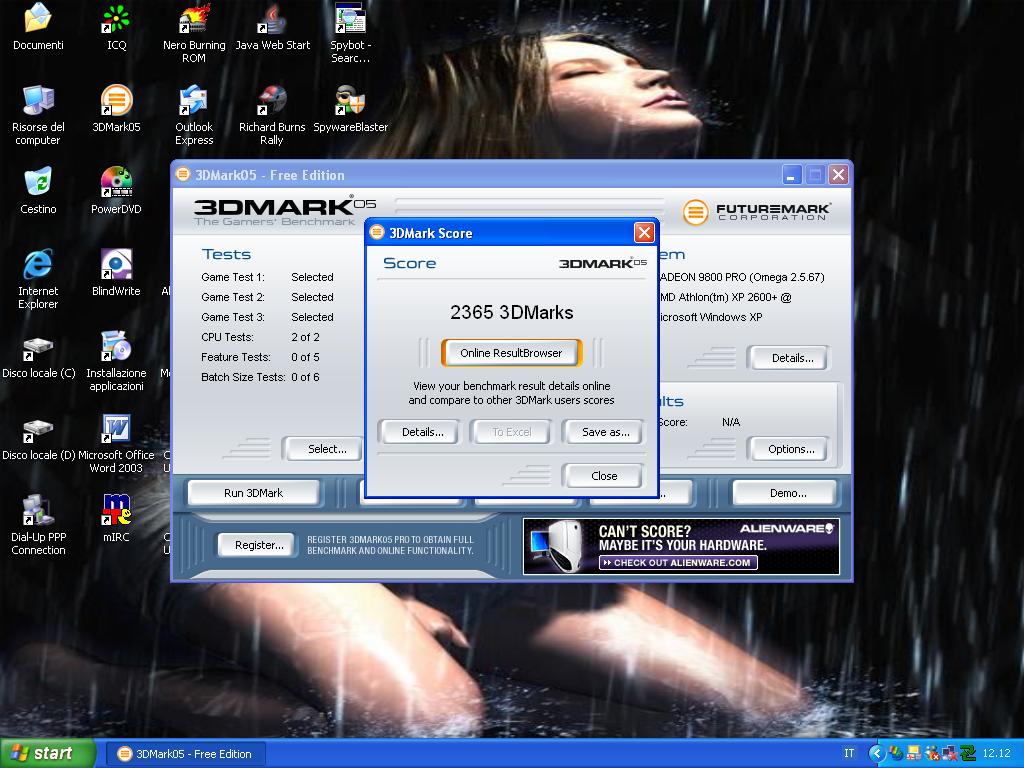The height and width of the screenshot is (768, 1024).
Task: Click Batch Size Tests 0 of 6 value
Action: tap(305, 377)
